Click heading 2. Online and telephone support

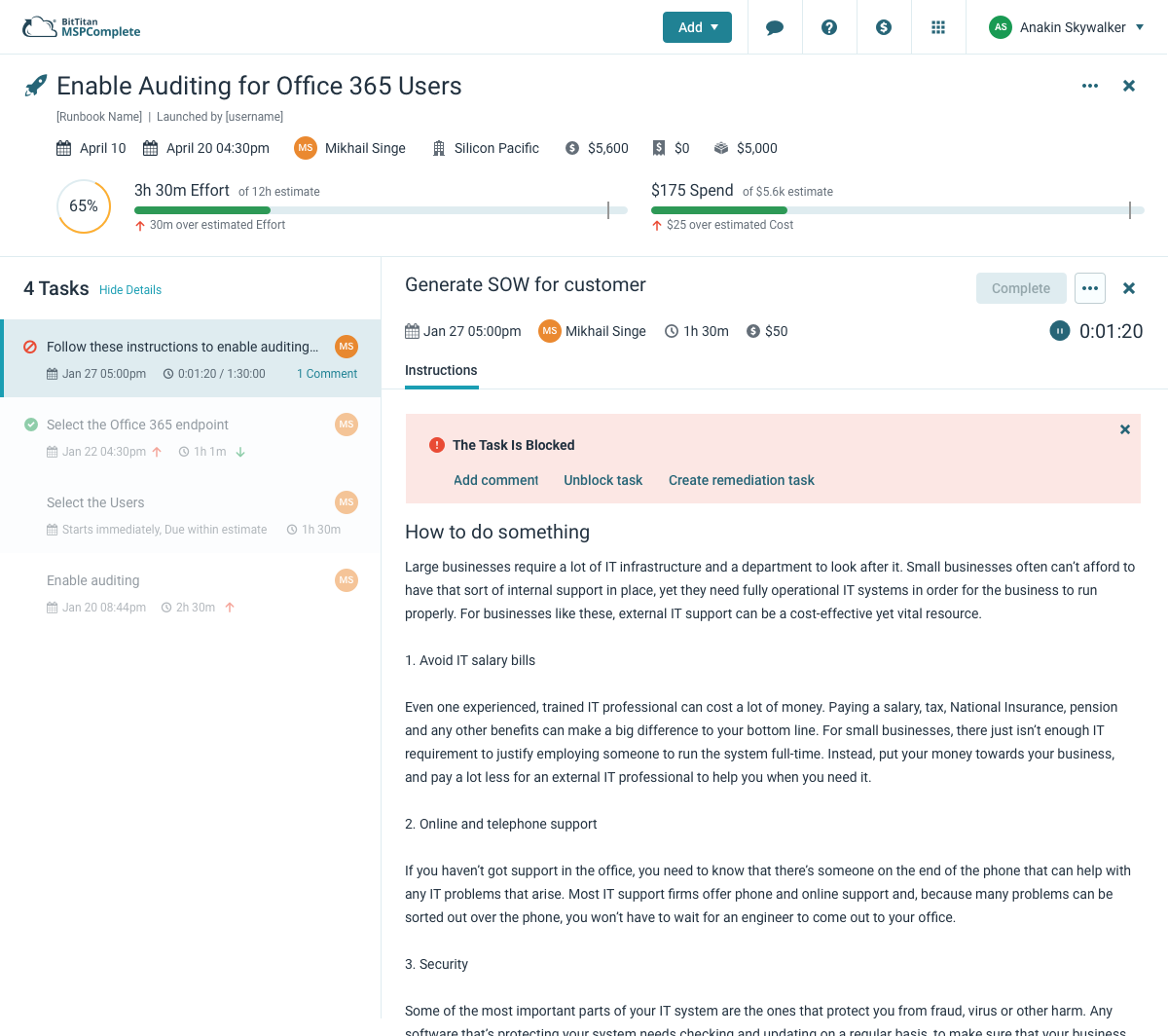point(501,824)
